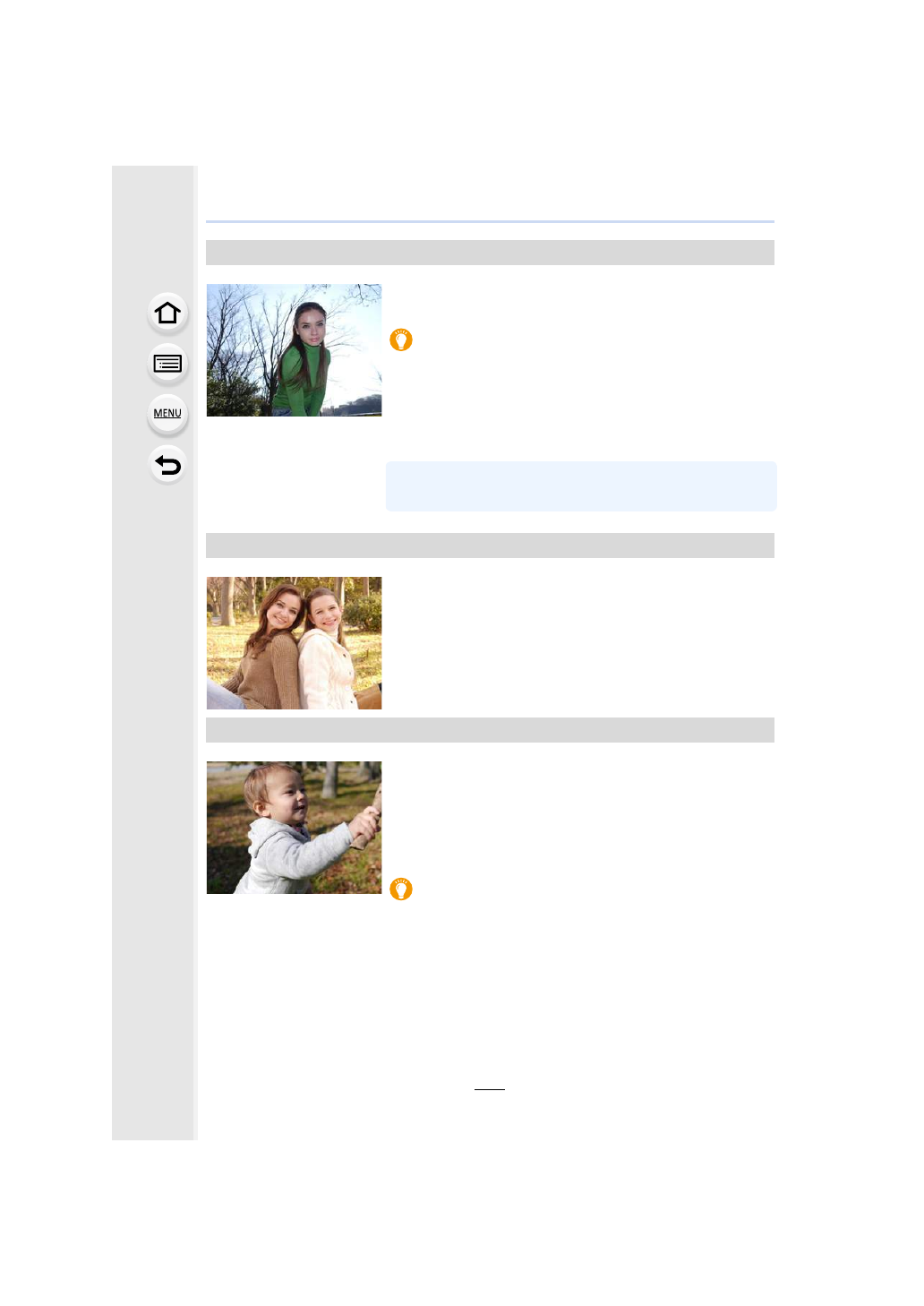Image resolution: width=924 pixels, height=1306 pixels.
Task: Select the two women back-to-back photo
Action: coord(294,643)
